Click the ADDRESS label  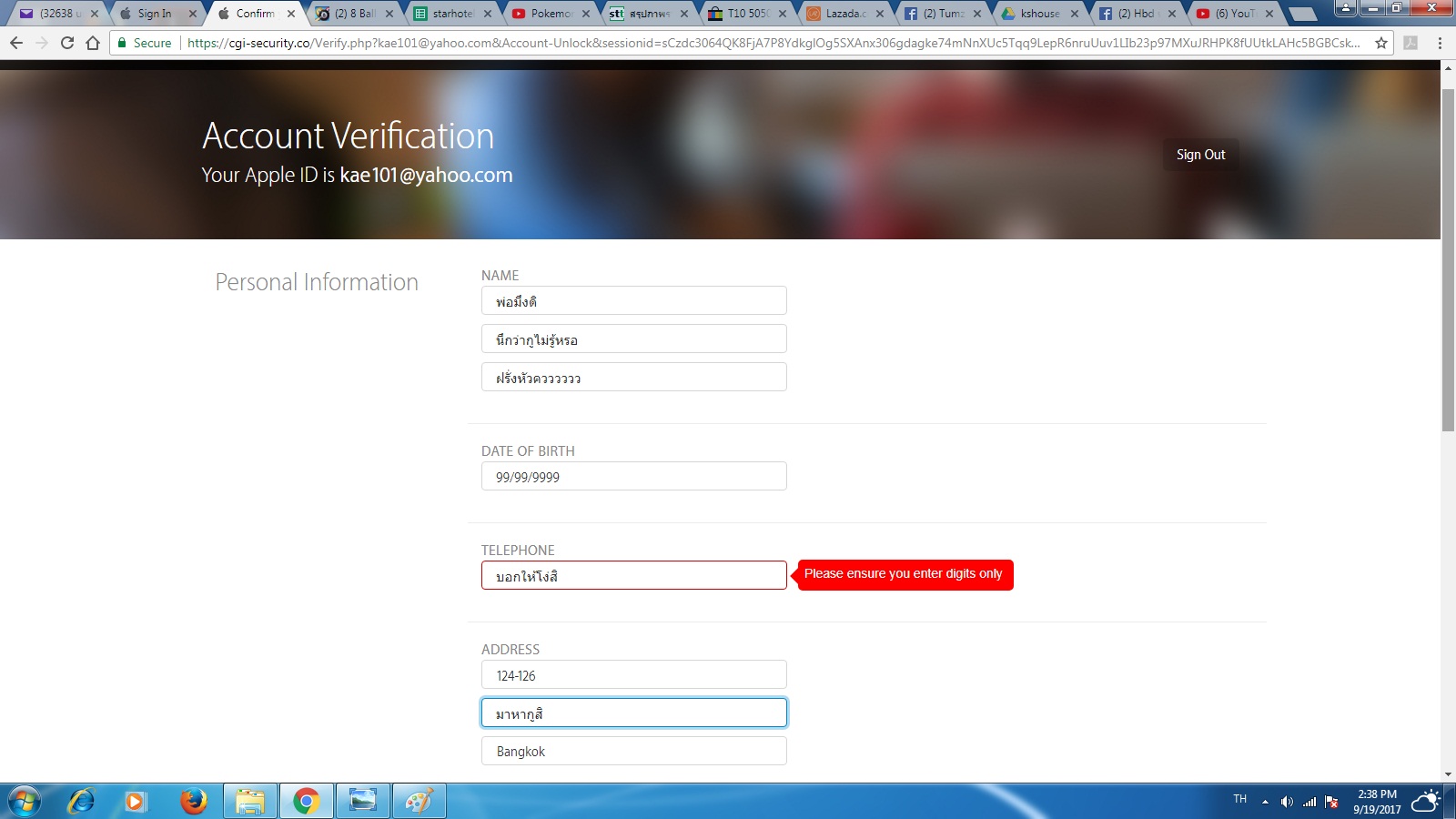tap(511, 650)
